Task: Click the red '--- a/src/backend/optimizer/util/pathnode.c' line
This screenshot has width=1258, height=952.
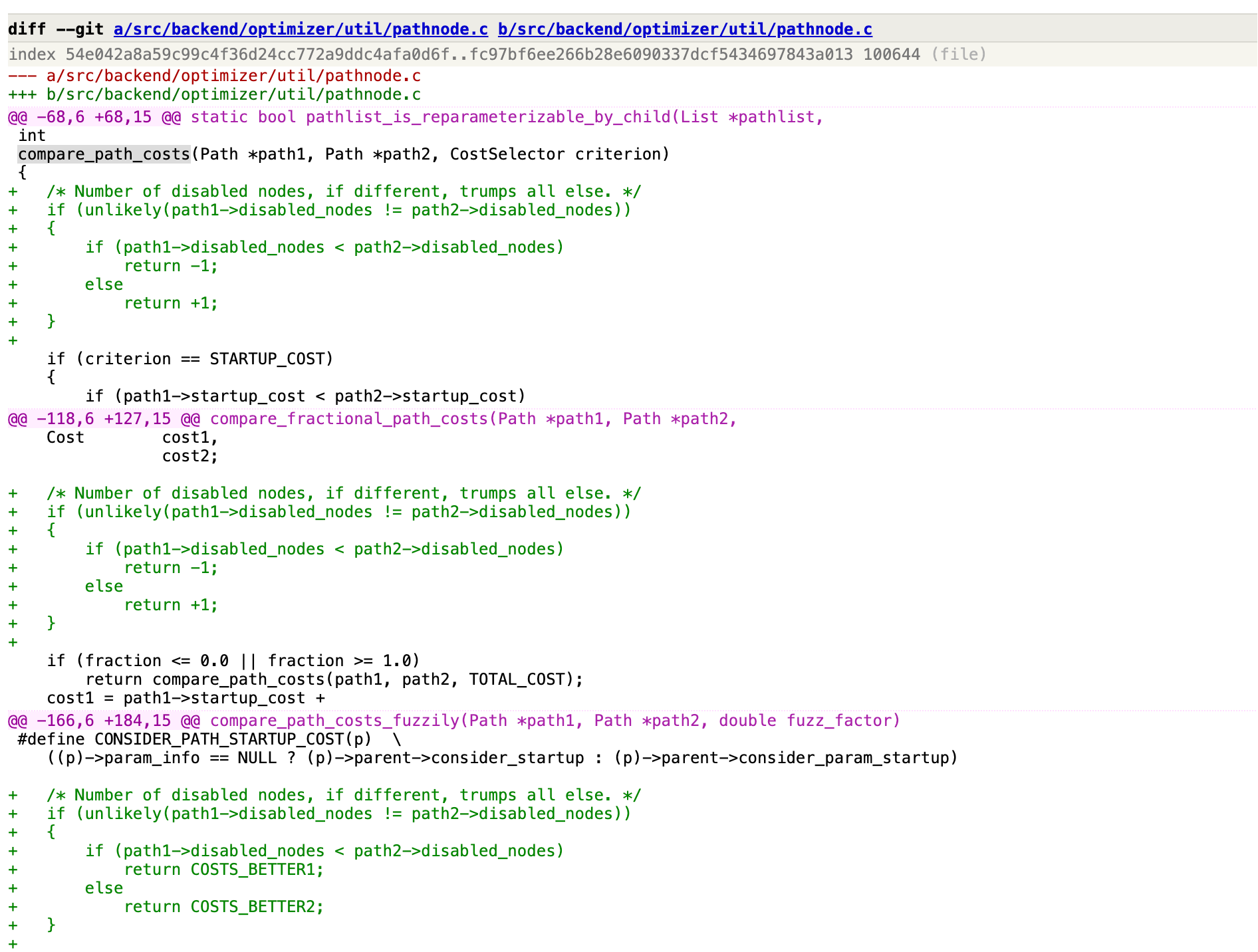Action: 214,76
